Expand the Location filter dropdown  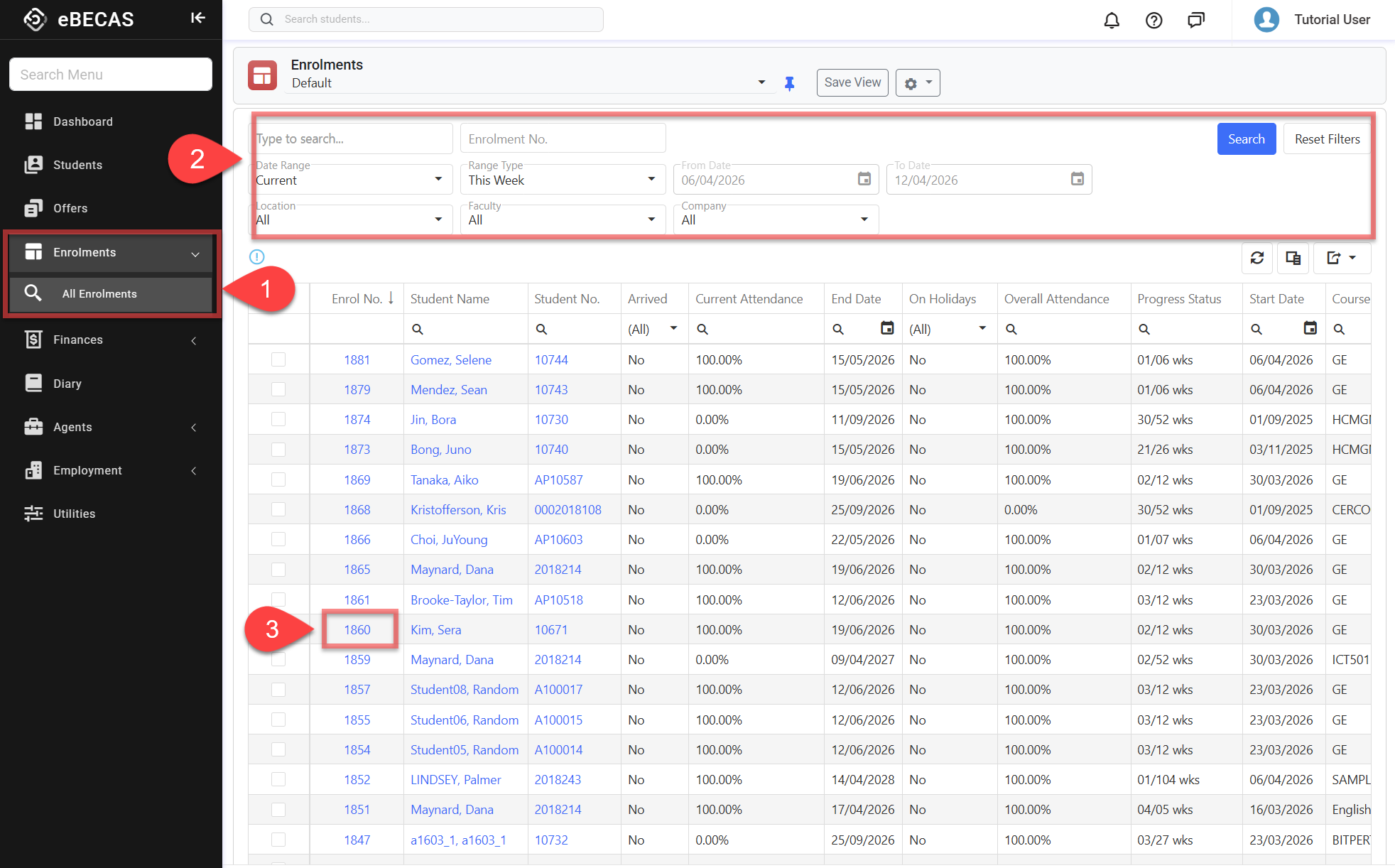tap(349, 219)
